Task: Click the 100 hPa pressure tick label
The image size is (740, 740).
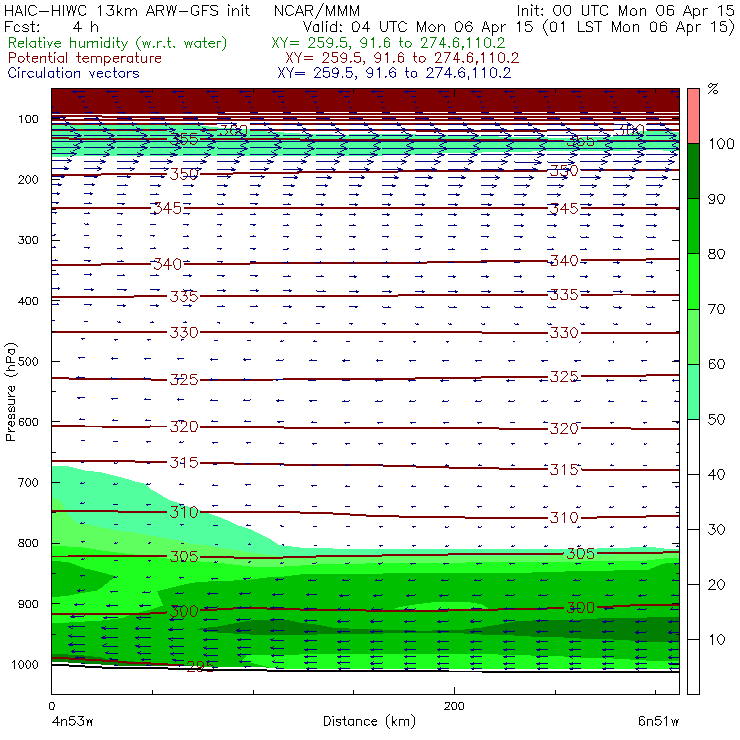Action: point(28,119)
